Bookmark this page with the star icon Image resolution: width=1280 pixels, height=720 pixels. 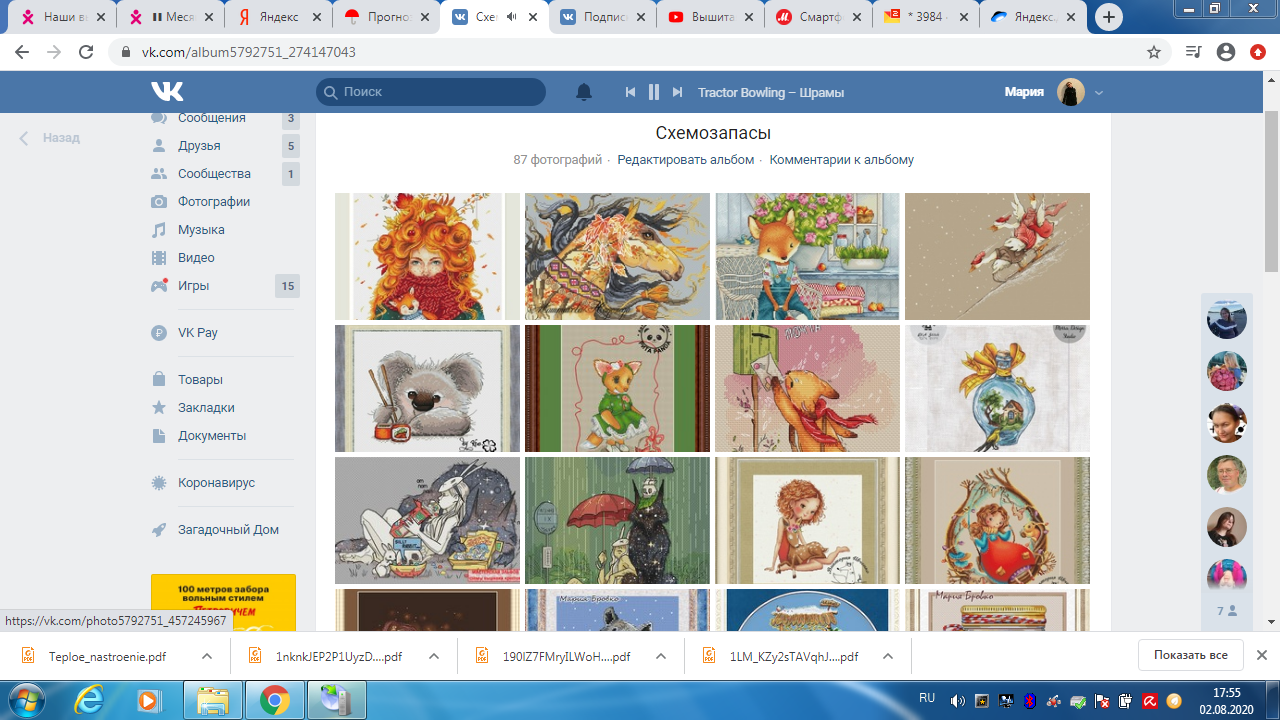pos(1154,52)
